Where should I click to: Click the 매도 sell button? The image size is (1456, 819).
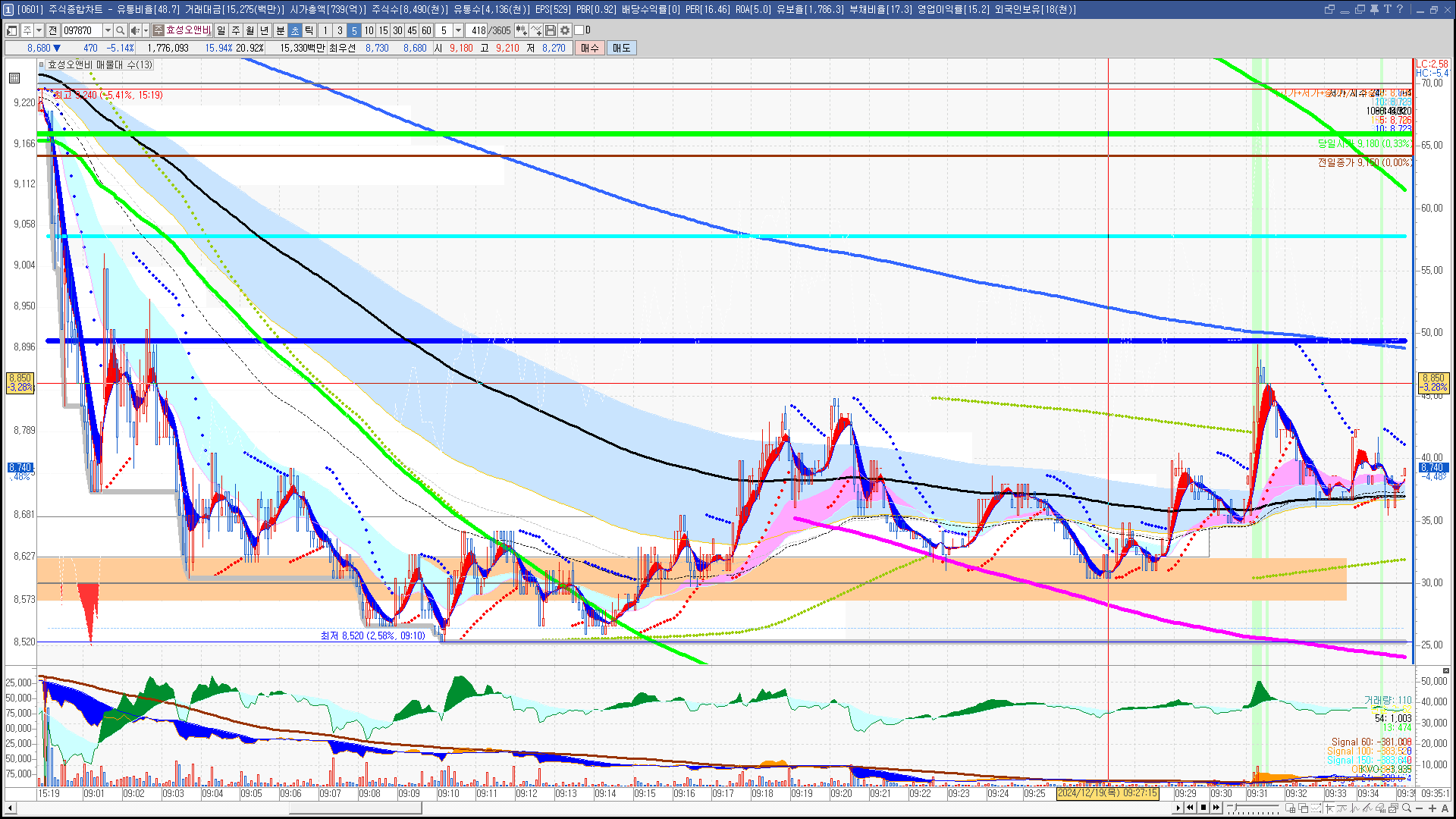pos(621,48)
